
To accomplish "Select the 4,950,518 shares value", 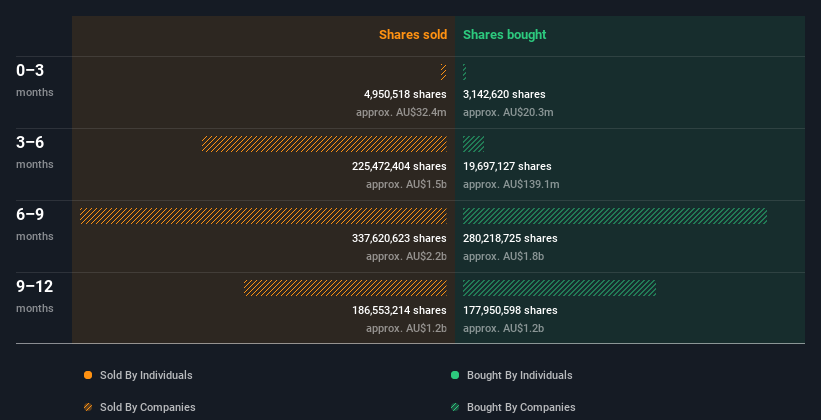I will (x=405, y=94).
